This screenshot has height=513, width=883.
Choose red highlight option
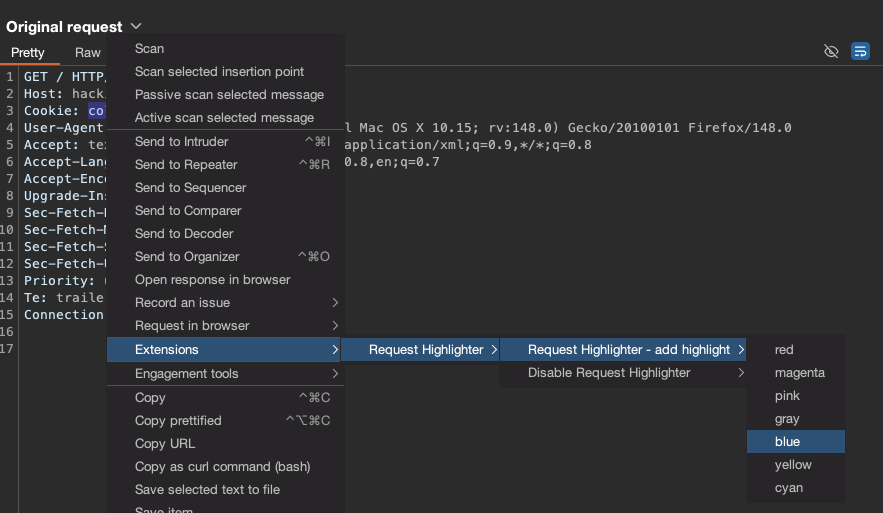click(x=784, y=350)
